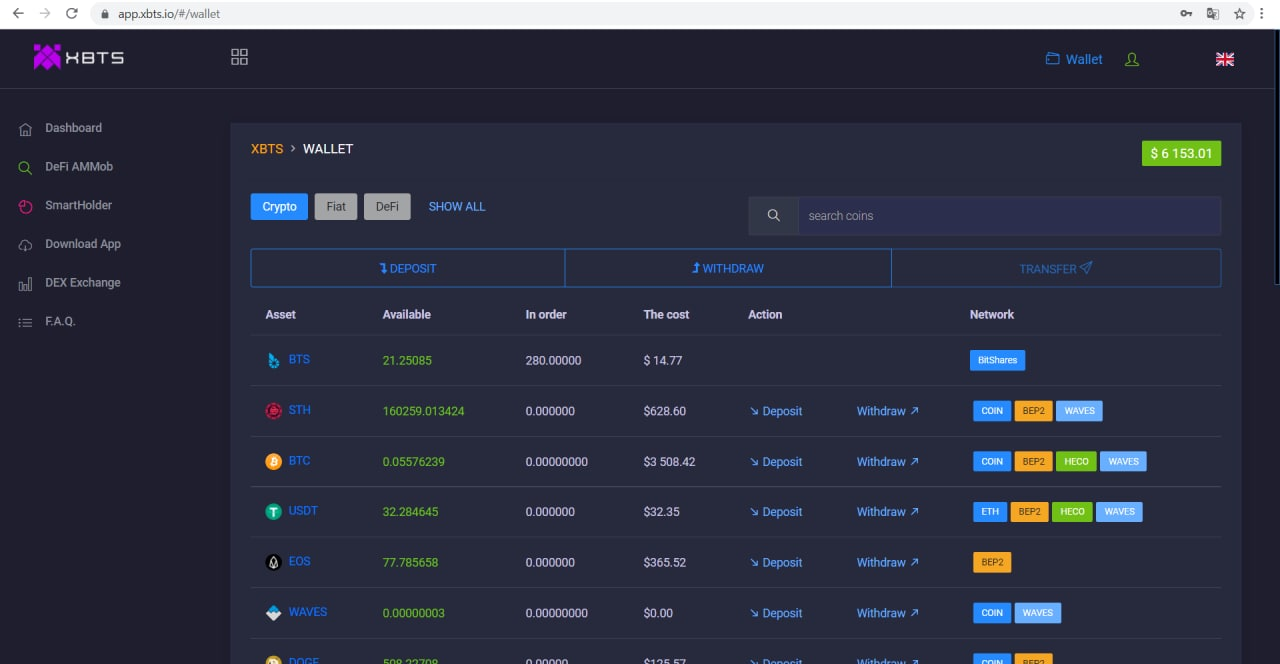Viewport: 1280px width, 664px height.
Task: Click the EOS coin icon
Action: click(x=273, y=562)
